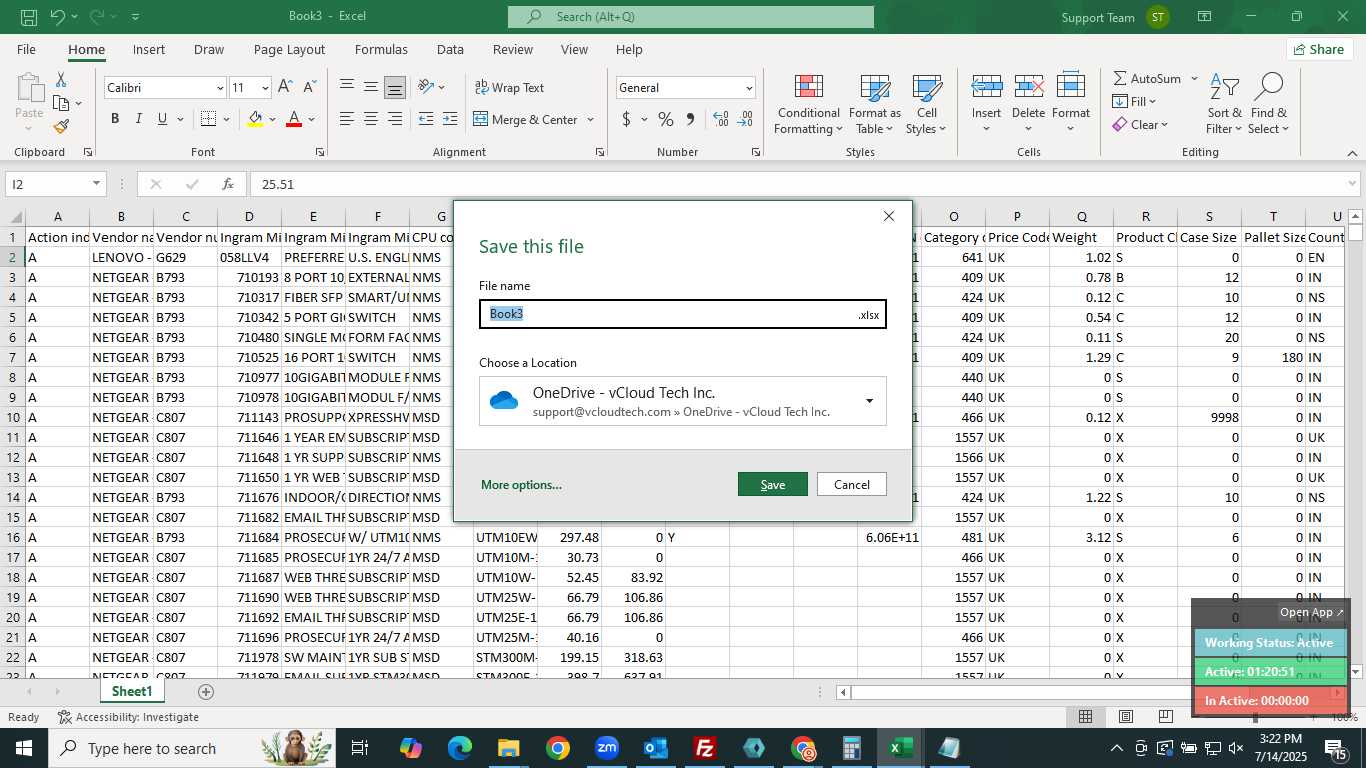Viewport: 1366px width, 768px height.
Task: Open Format as Table gallery
Action: [x=875, y=104]
